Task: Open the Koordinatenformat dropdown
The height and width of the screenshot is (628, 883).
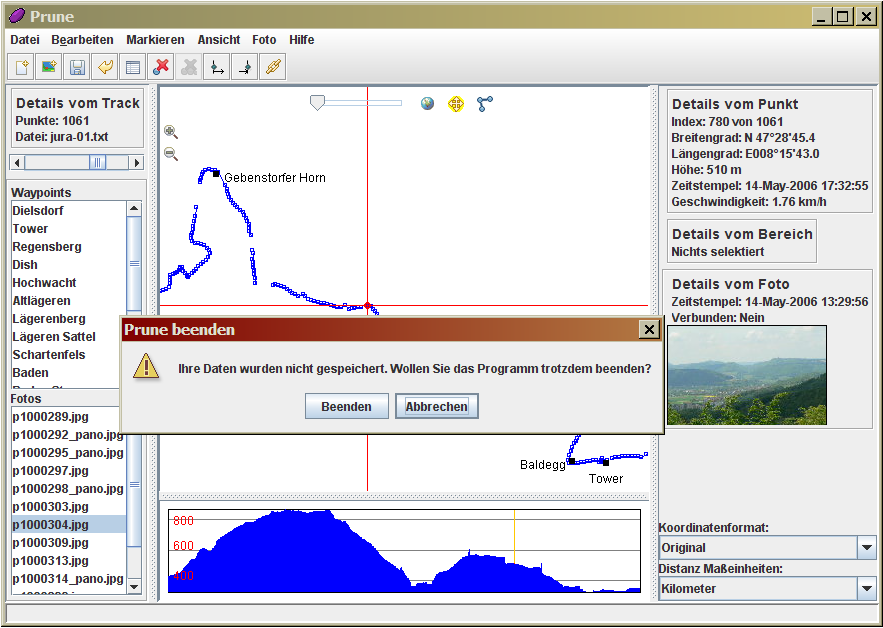Action: click(x=867, y=548)
